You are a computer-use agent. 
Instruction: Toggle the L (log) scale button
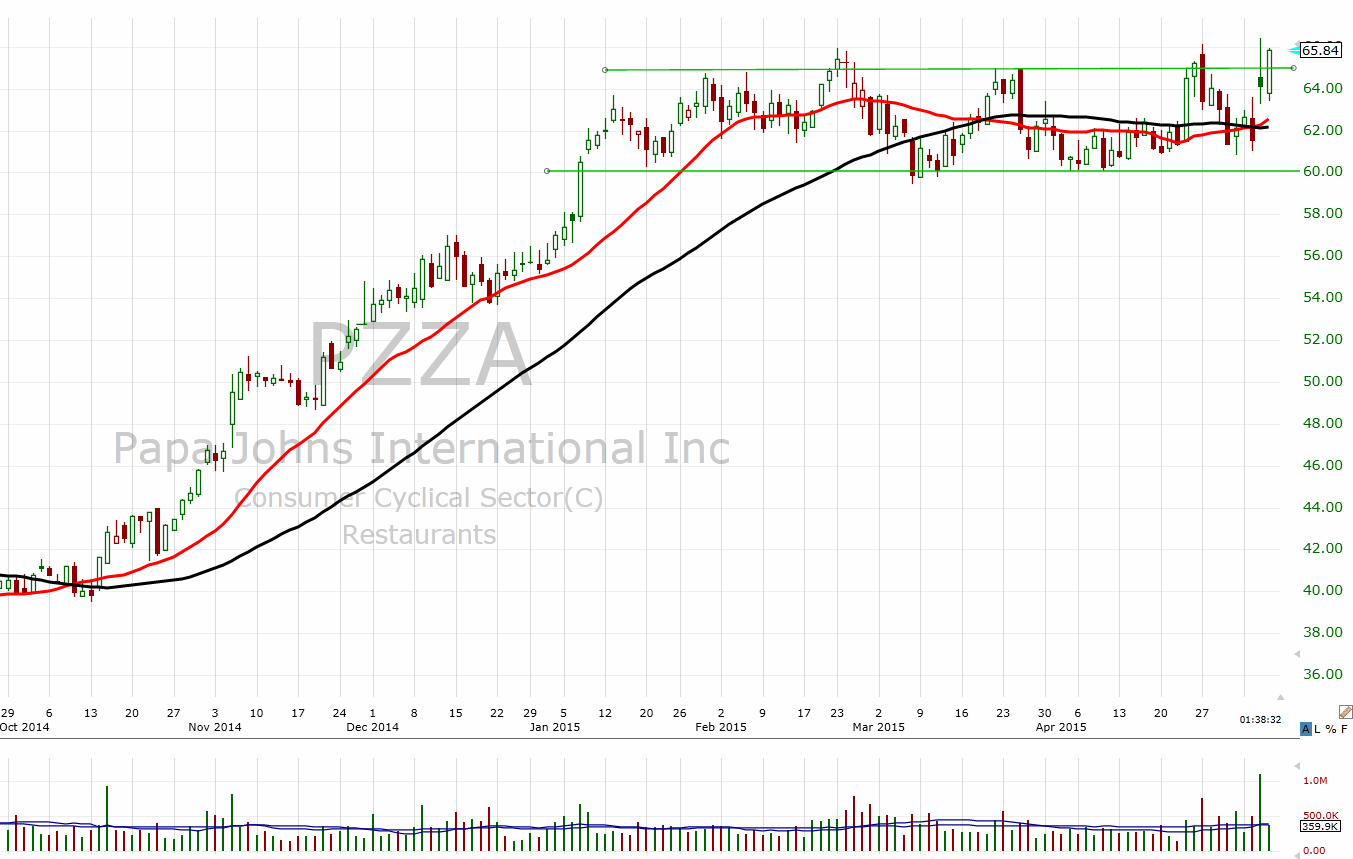1317,729
